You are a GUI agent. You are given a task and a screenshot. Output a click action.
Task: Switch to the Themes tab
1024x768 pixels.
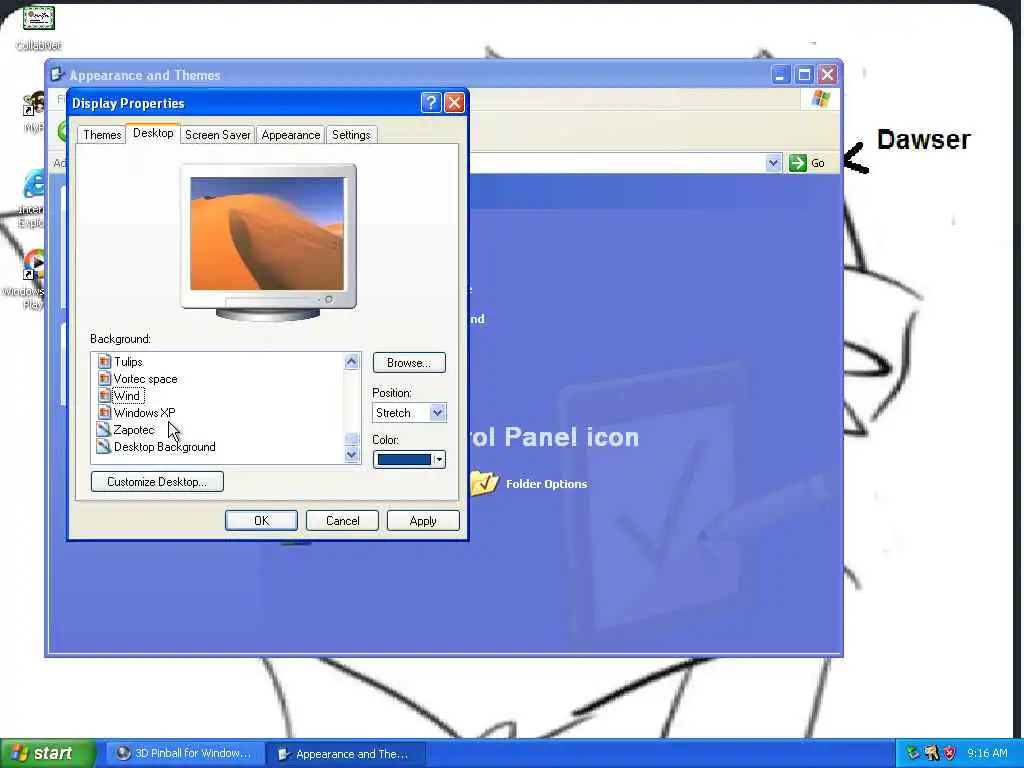pyautogui.click(x=102, y=135)
